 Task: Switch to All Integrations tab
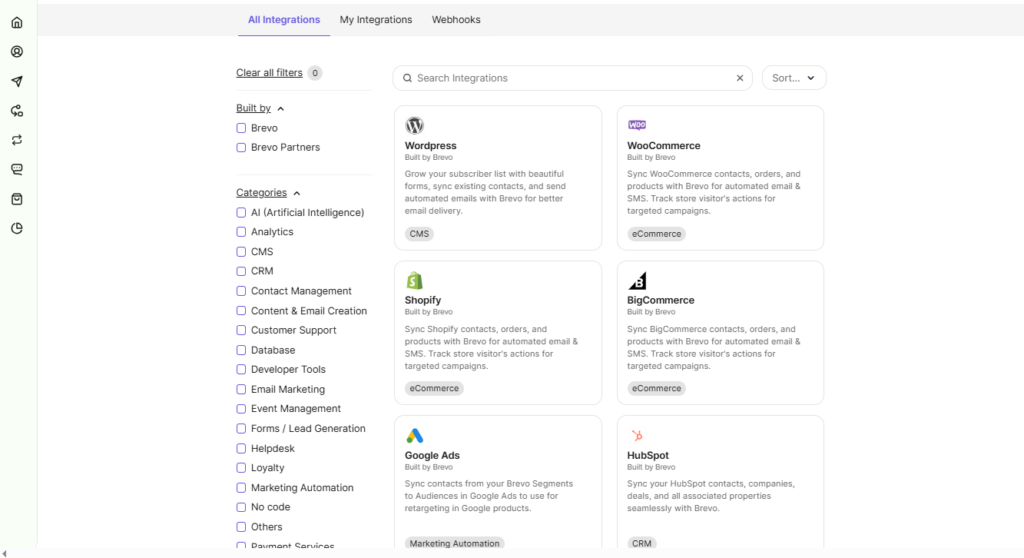pyautogui.click(x=284, y=20)
